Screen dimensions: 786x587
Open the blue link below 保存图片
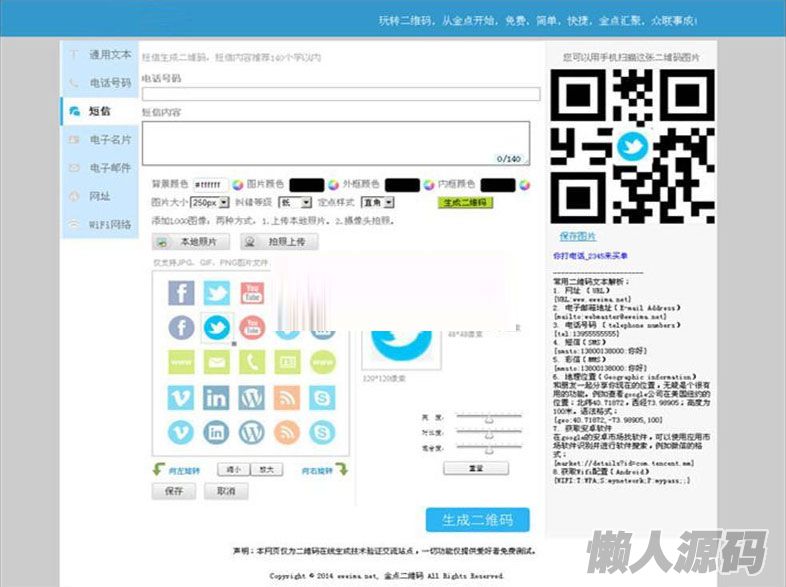point(590,256)
